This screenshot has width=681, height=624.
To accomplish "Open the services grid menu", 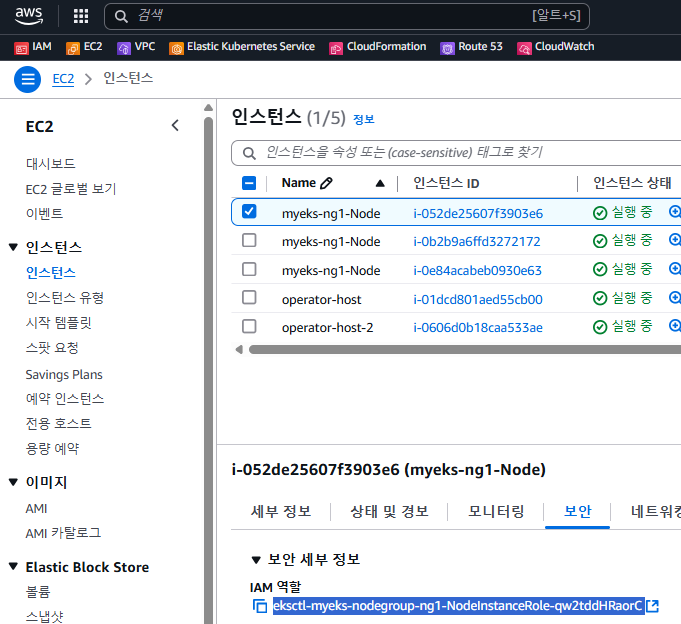I will [81, 16].
